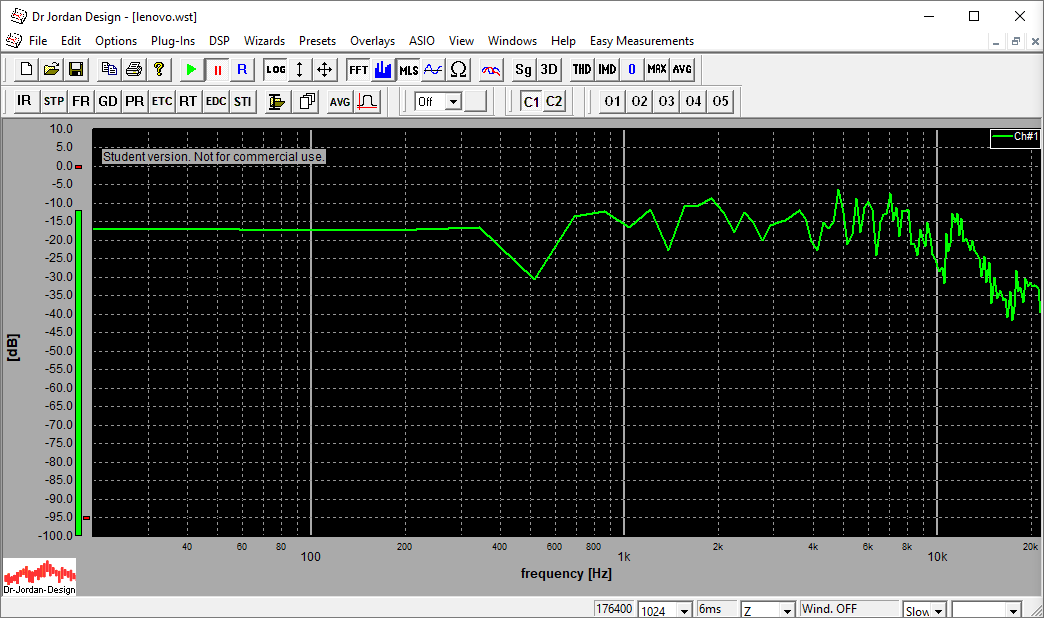The height and width of the screenshot is (618, 1044).
Task: Toggle LOG frequency axis
Action: (275, 69)
